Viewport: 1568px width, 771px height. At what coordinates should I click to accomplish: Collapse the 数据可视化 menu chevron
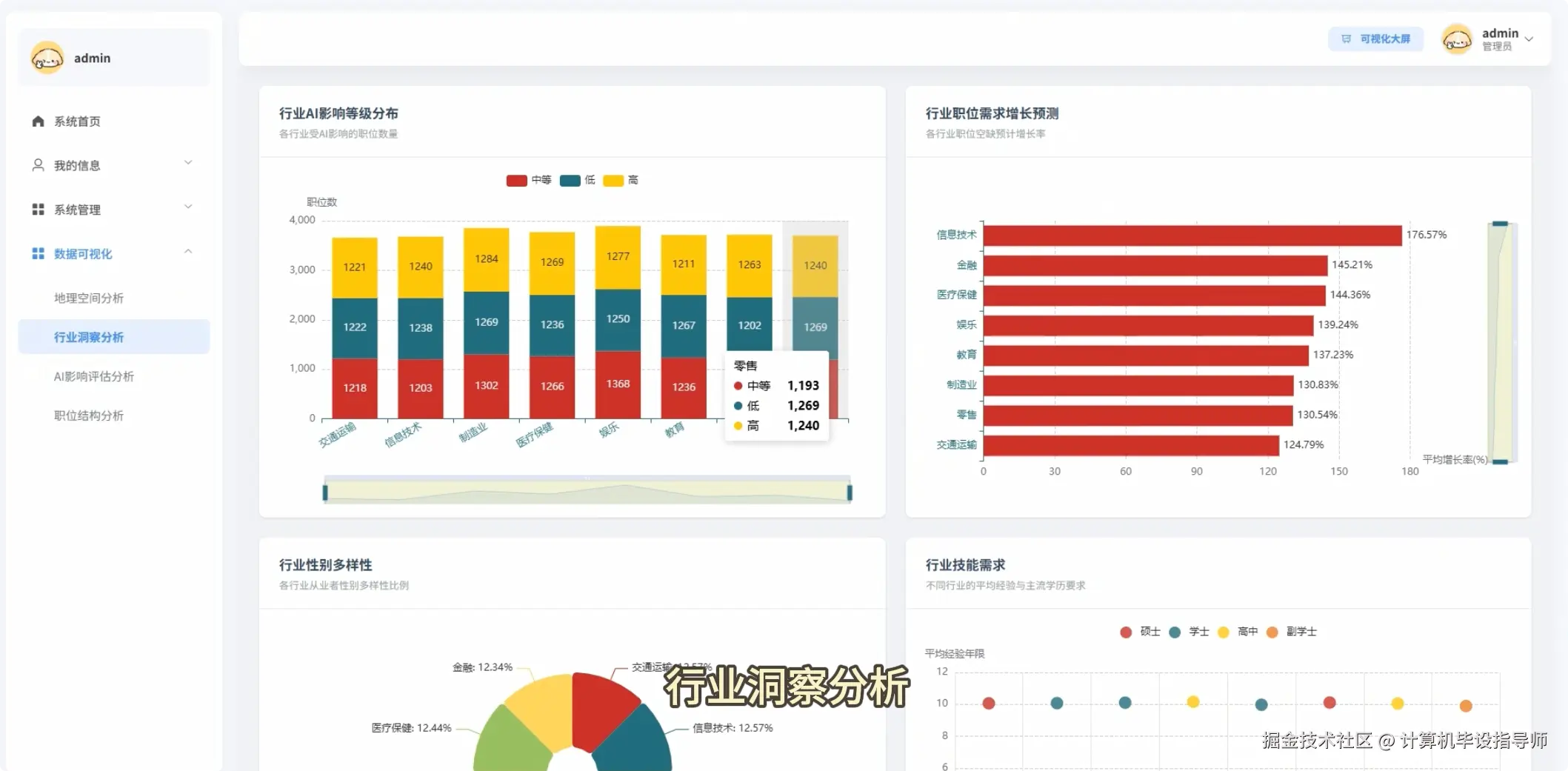click(x=188, y=252)
